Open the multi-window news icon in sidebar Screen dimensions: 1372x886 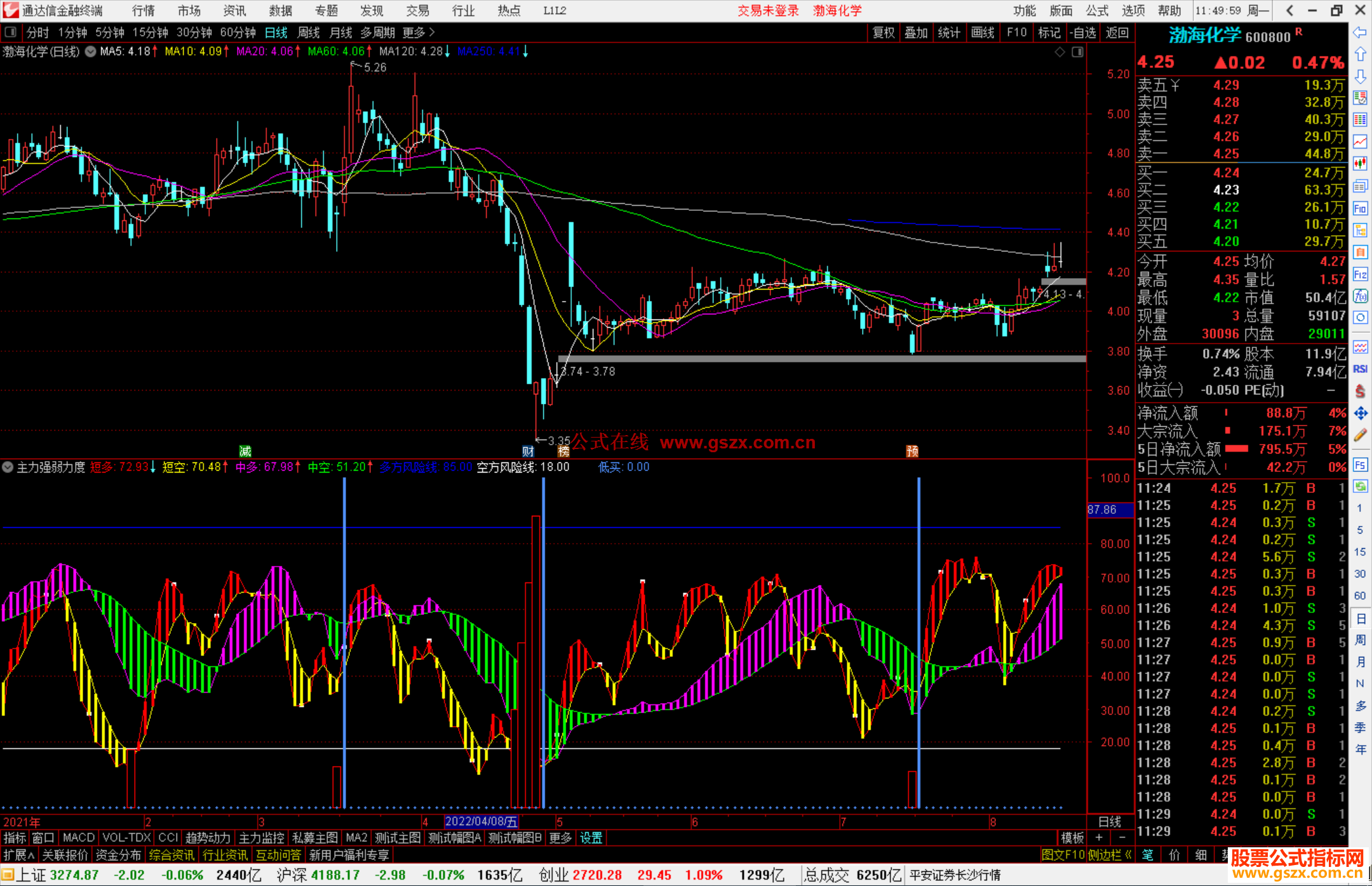coord(1360,186)
